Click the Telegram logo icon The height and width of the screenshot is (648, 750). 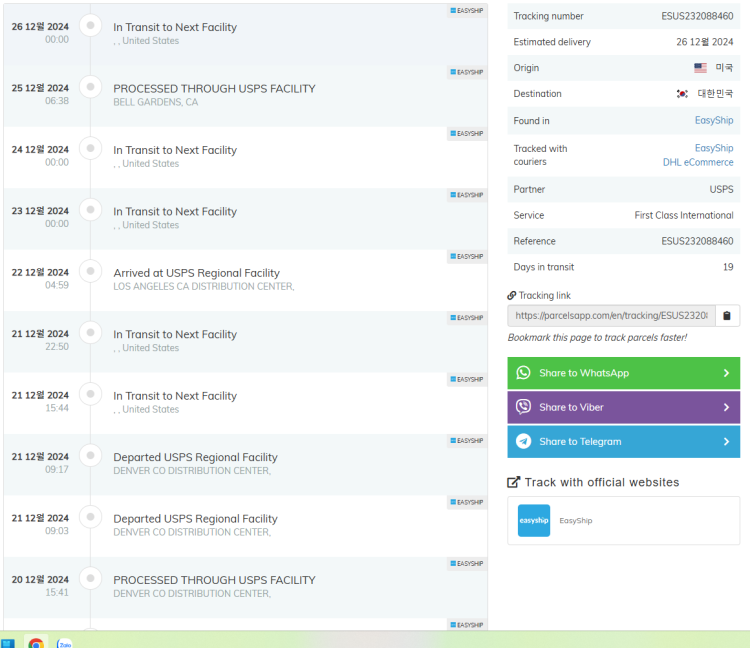[x=523, y=441]
